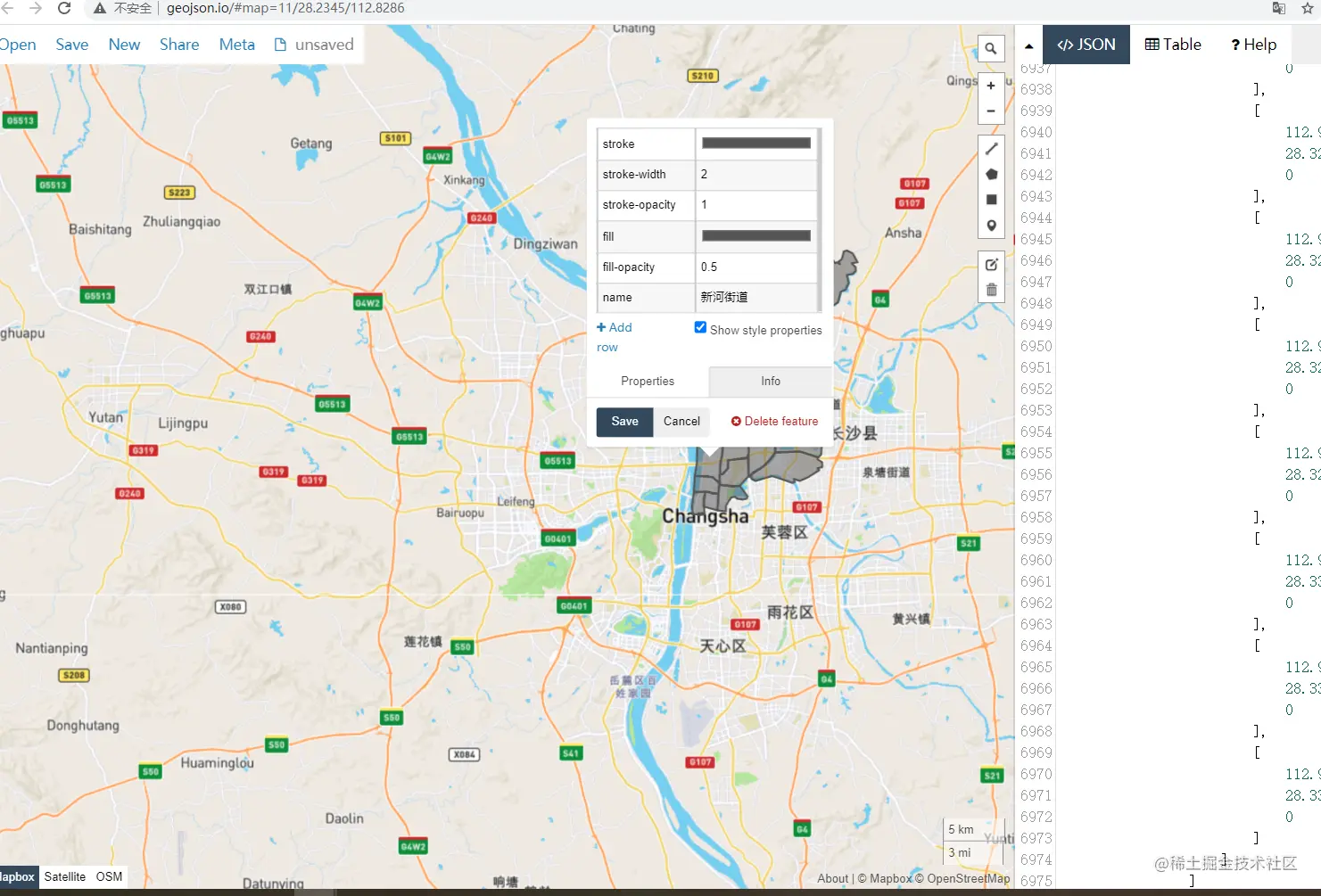The width and height of the screenshot is (1321, 896).
Task: Zoom in on the map
Action: click(x=991, y=86)
